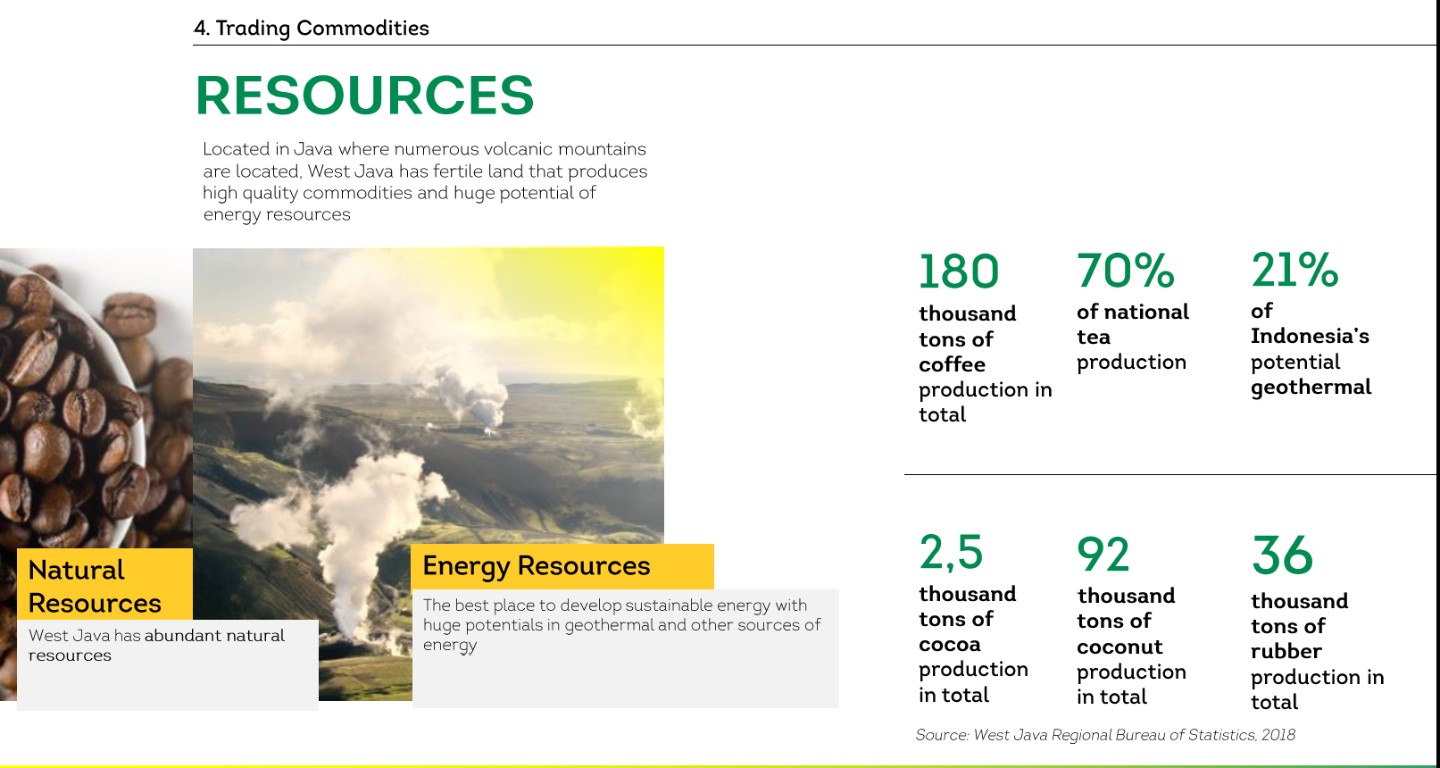Click the 92 coconut statistic number

tap(1103, 554)
